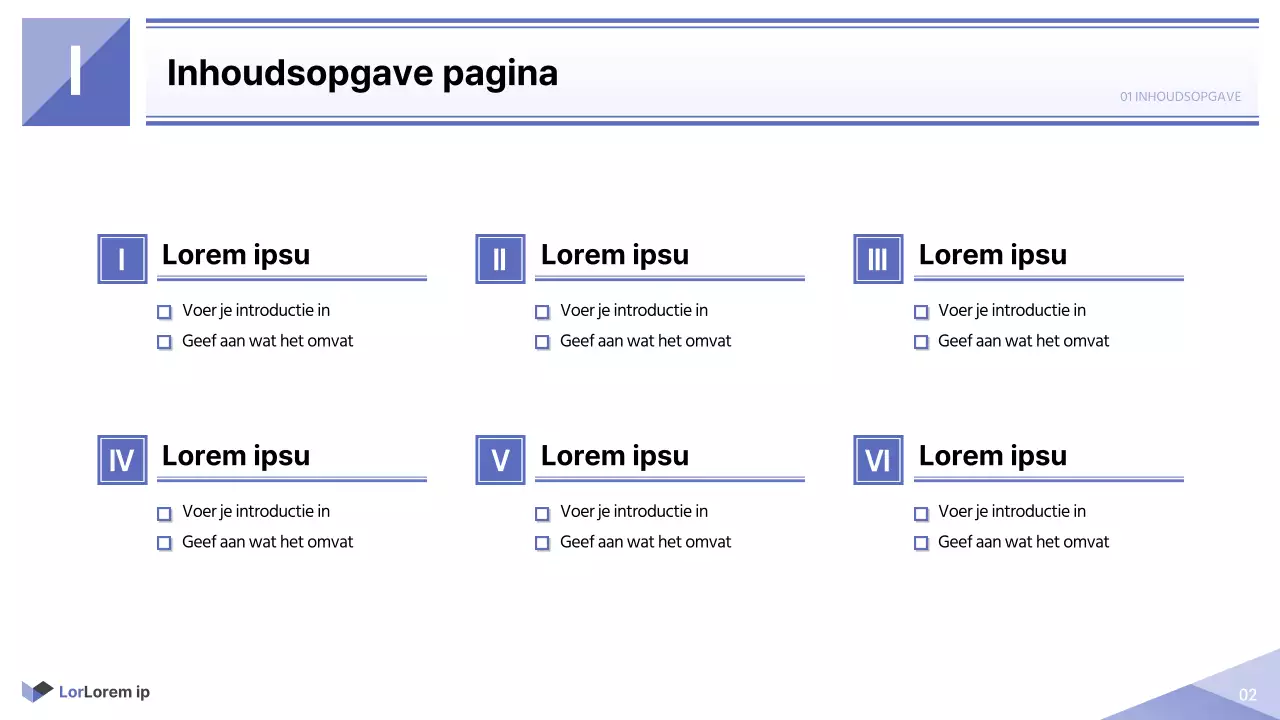Click the large chapter I badge in header
This screenshot has width=1280, height=720.
pyautogui.click(x=76, y=72)
